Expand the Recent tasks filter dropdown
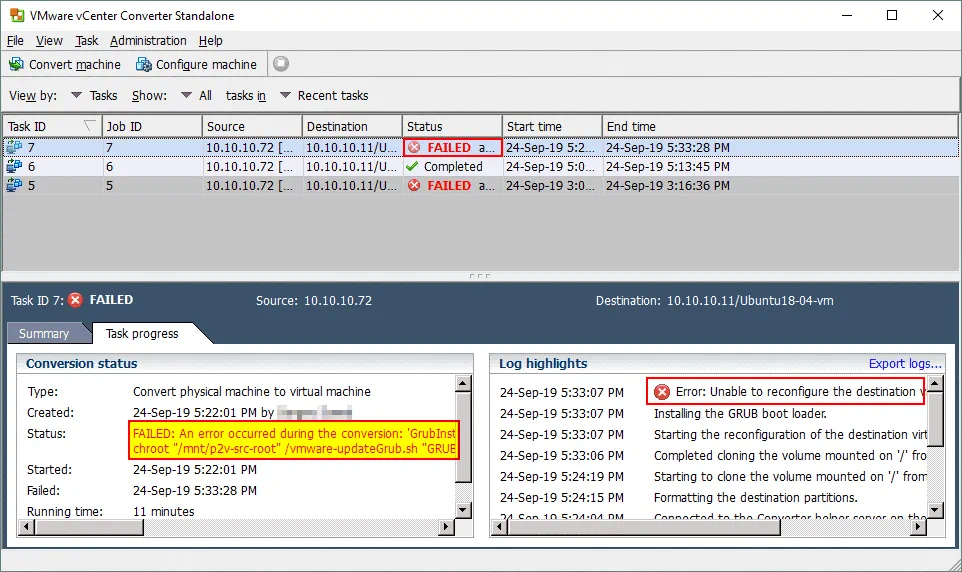This screenshot has width=962, height=572. point(285,96)
